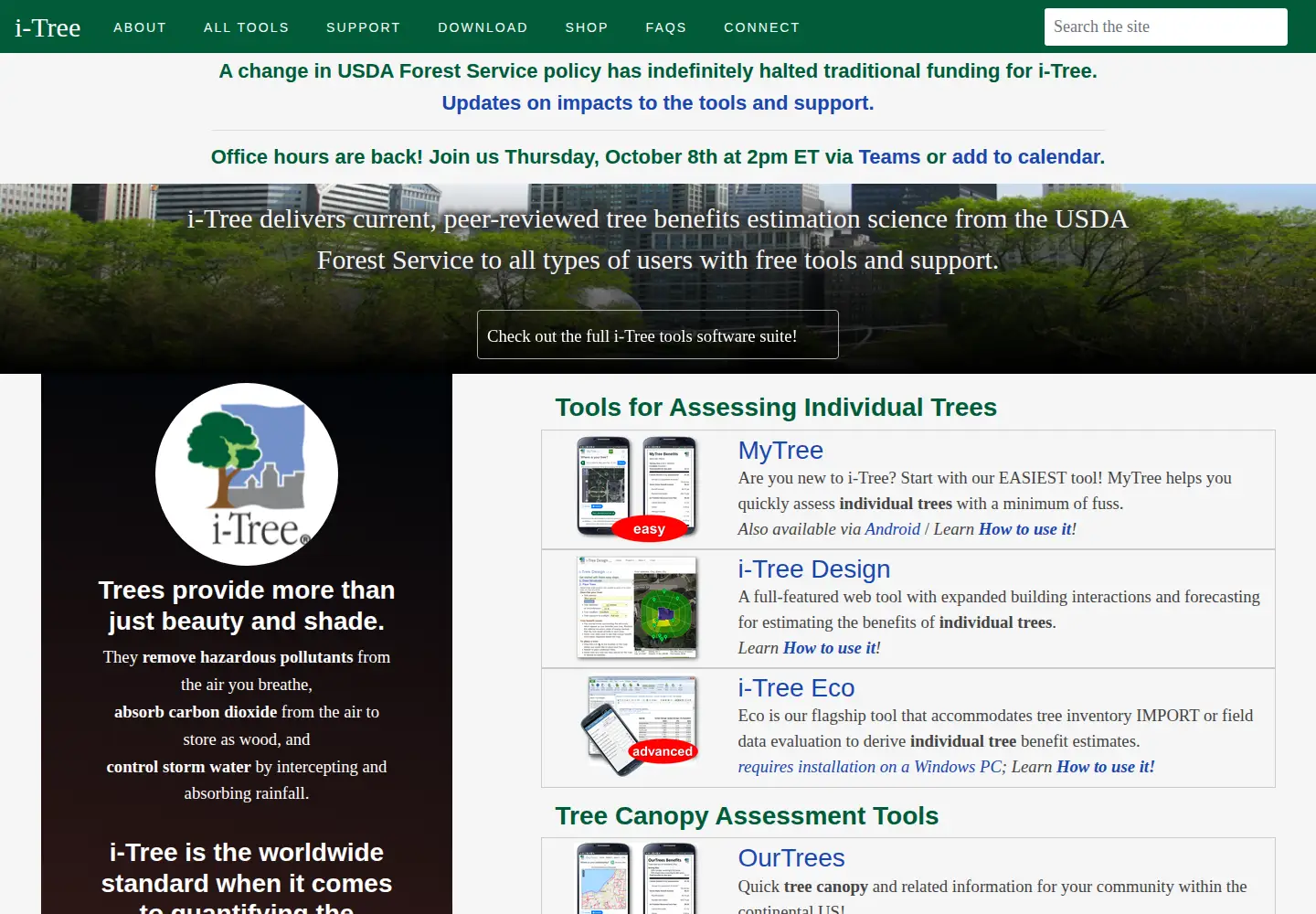Click the Tools for Assessing Individual Trees heading
This screenshot has width=1316, height=914.
(x=776, y=408)
